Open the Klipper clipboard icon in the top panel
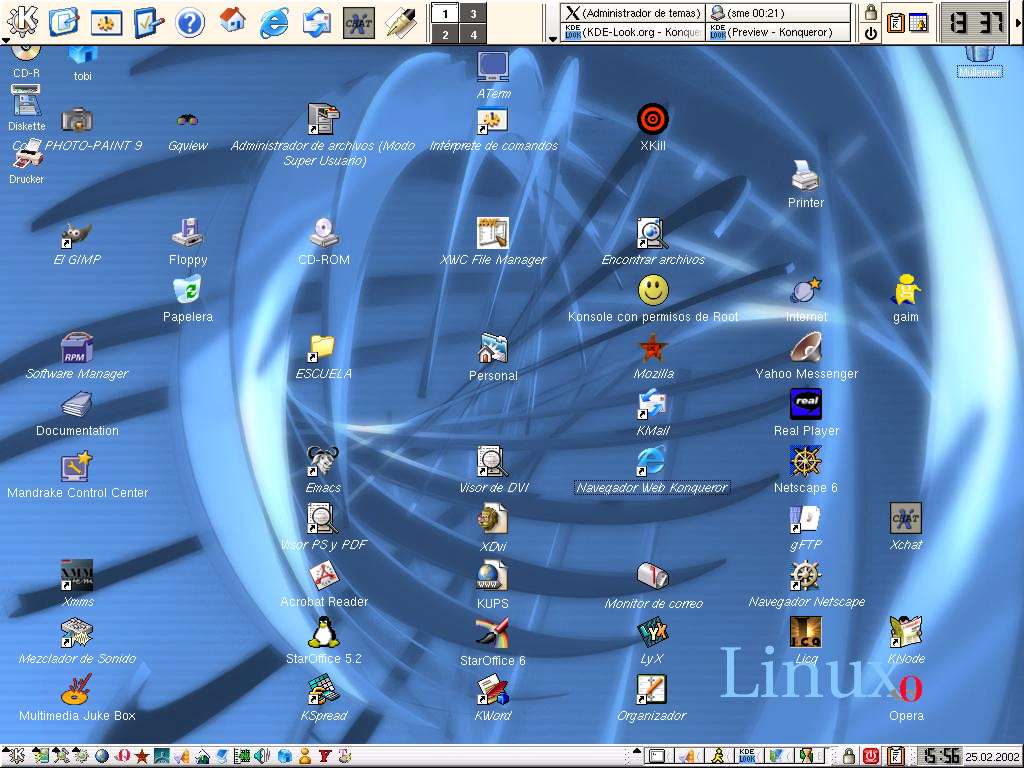This screenshot has width=1024, height=768. 895,23
